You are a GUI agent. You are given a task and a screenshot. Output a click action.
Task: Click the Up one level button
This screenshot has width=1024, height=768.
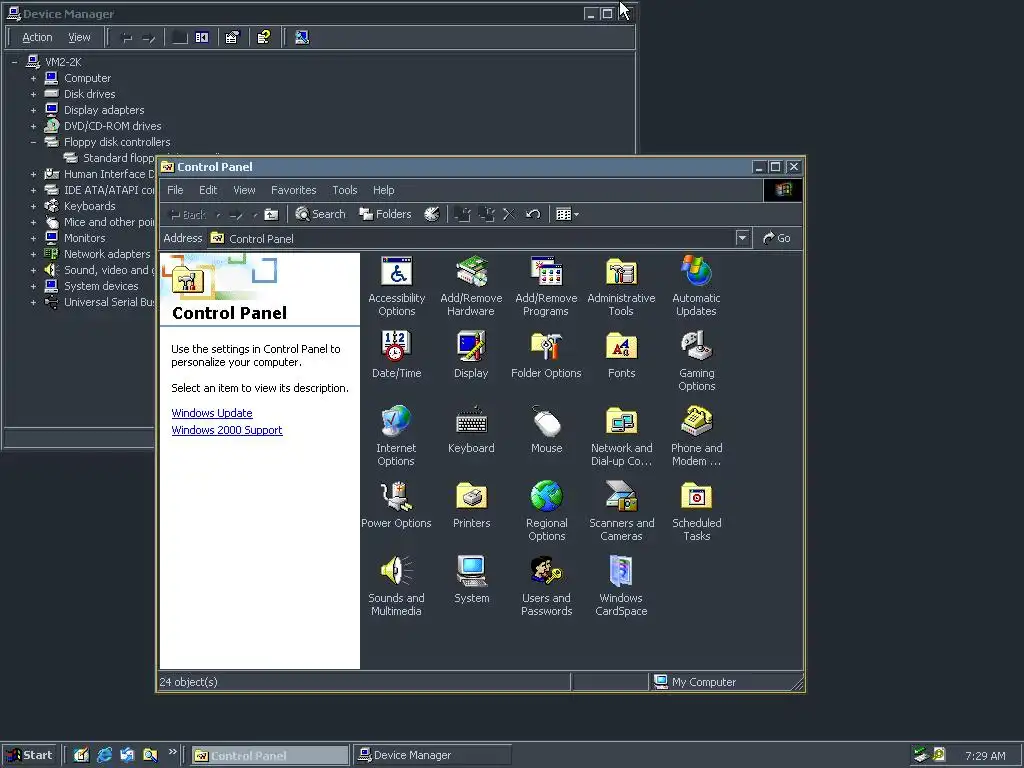point(271,214)
